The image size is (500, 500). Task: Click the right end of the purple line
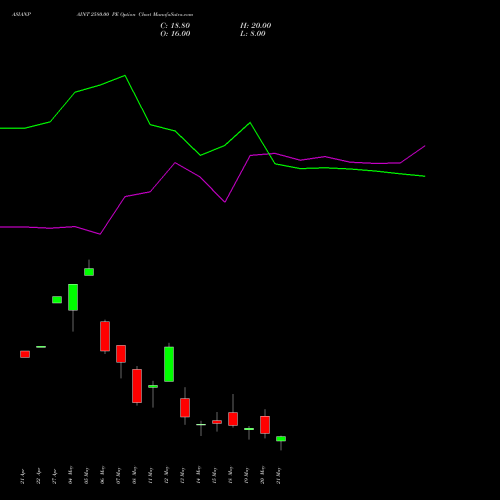pyautogui.click(x=425, y=146)
